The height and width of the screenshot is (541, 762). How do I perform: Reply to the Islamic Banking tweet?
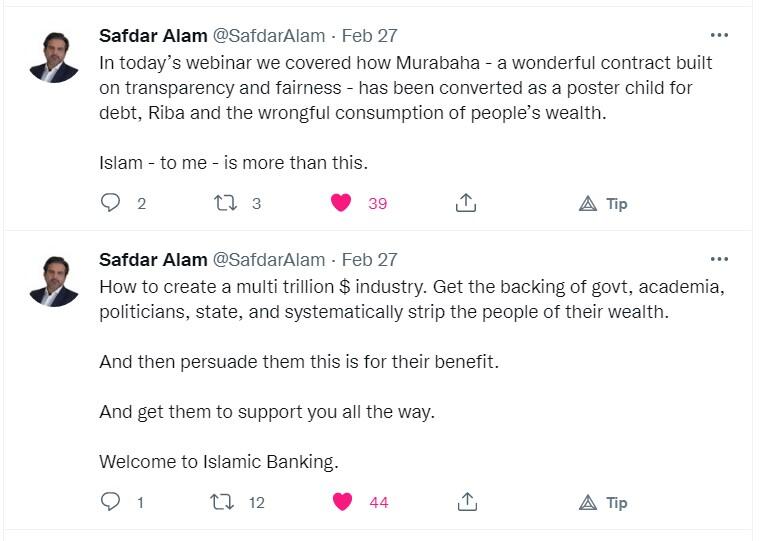coord(110,502)
